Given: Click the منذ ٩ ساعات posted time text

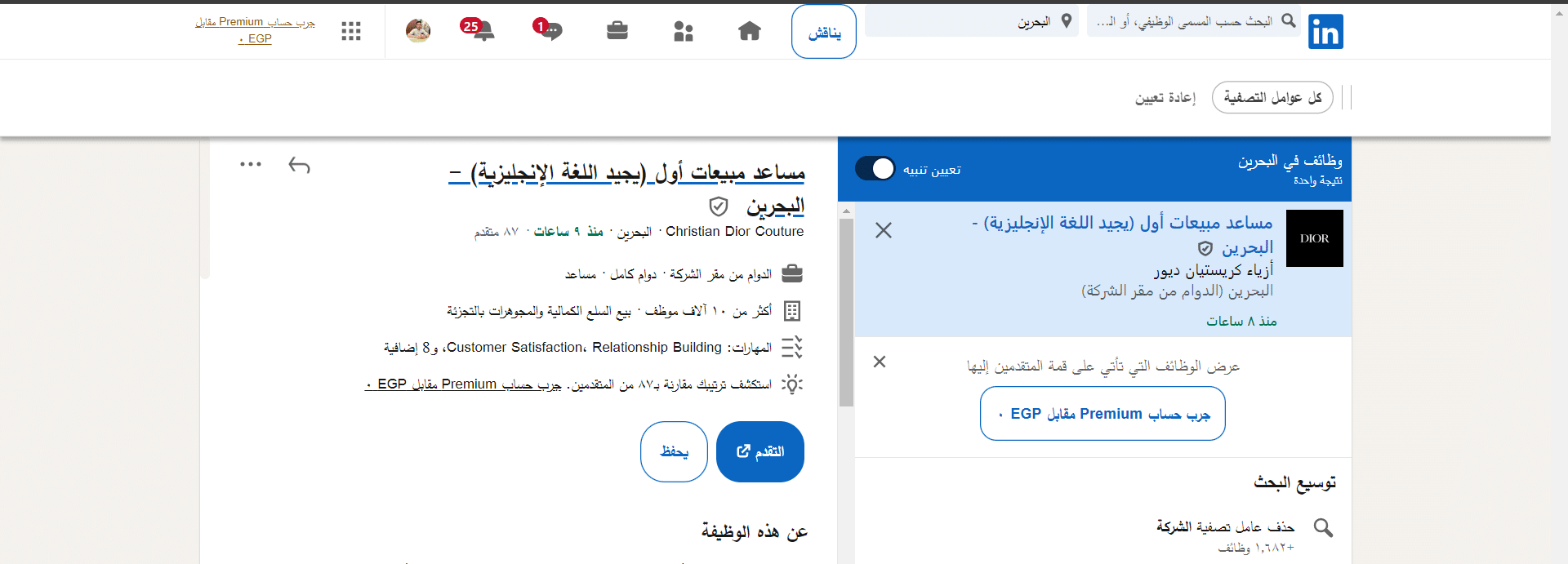Looking at the screenshot, I should pos(568,232).
